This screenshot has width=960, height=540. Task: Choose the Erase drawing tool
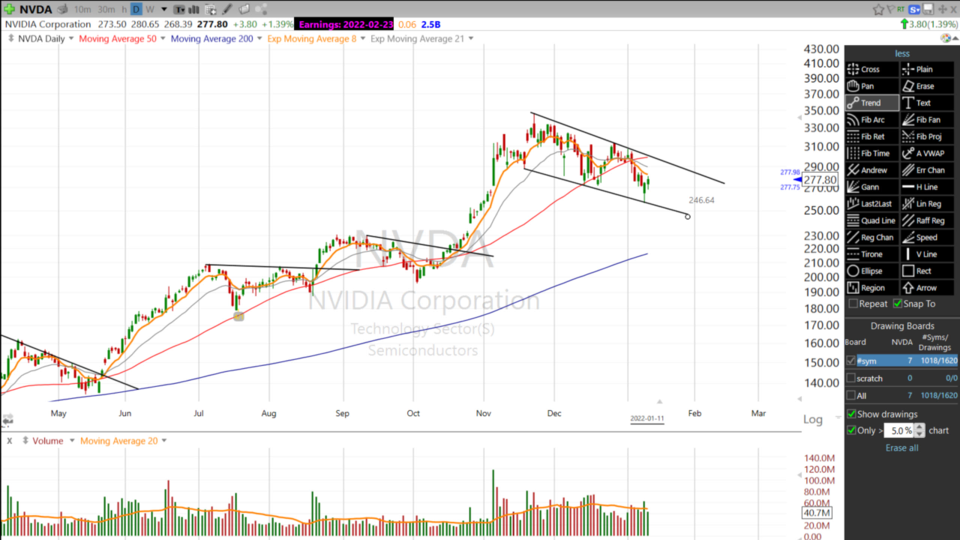point(927,86)
